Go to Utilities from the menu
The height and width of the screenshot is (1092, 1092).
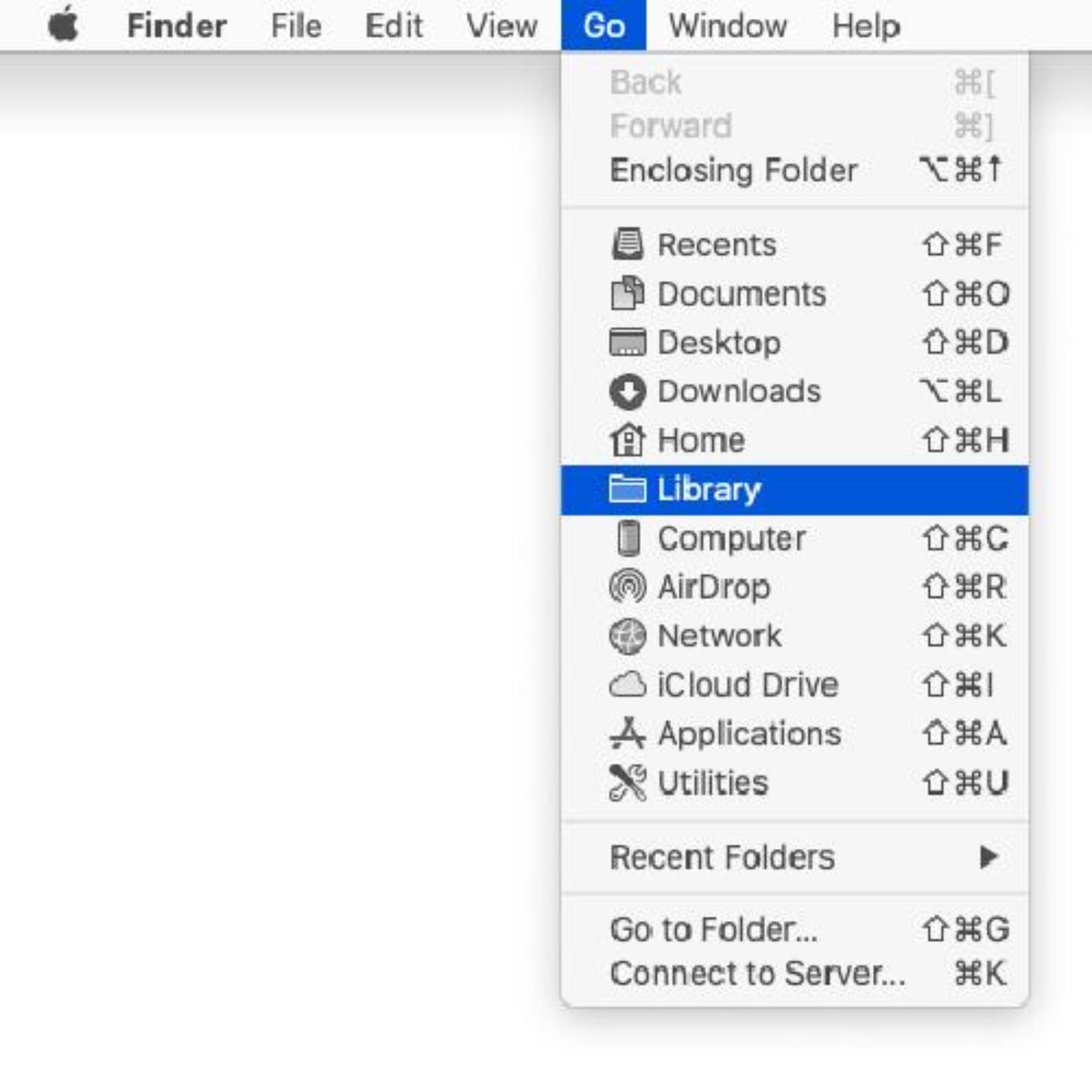794,783
